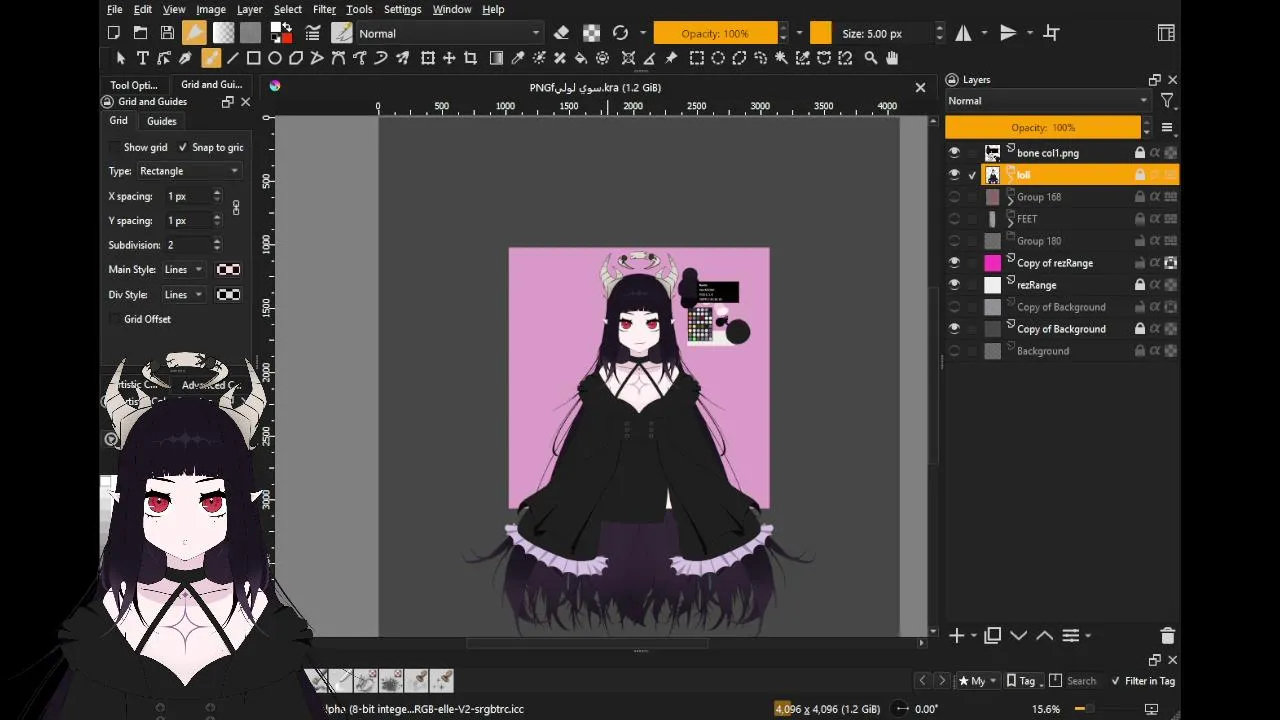Open the layer blending mode dropdown
1280x720 pixels.
click(x=1048, y=101)
